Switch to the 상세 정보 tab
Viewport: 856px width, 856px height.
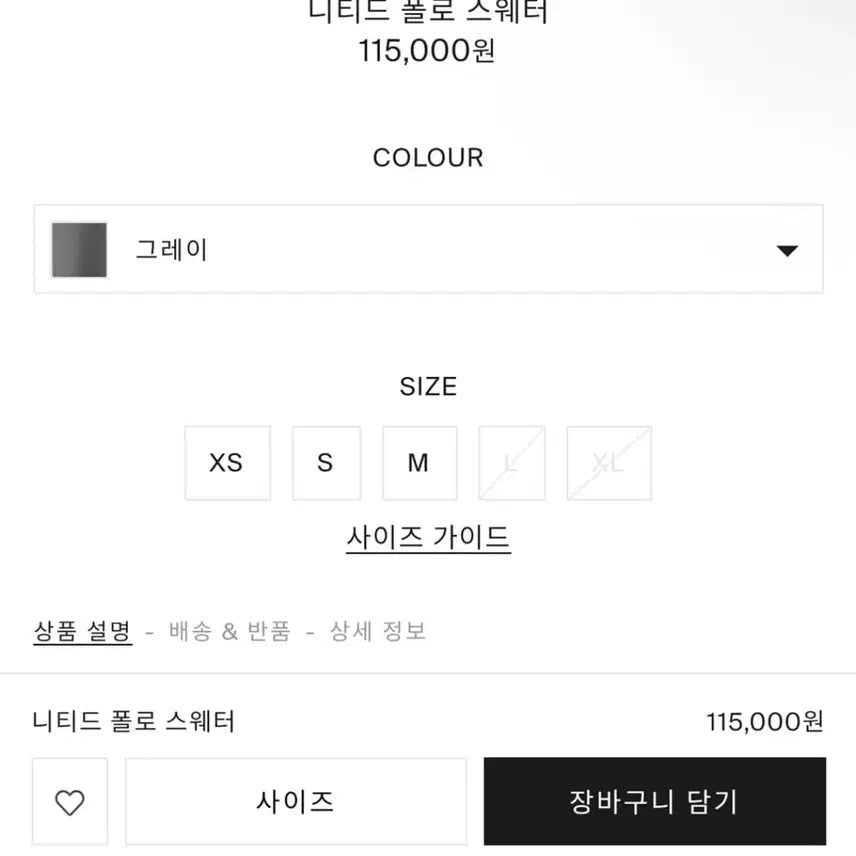pos(378,631)
